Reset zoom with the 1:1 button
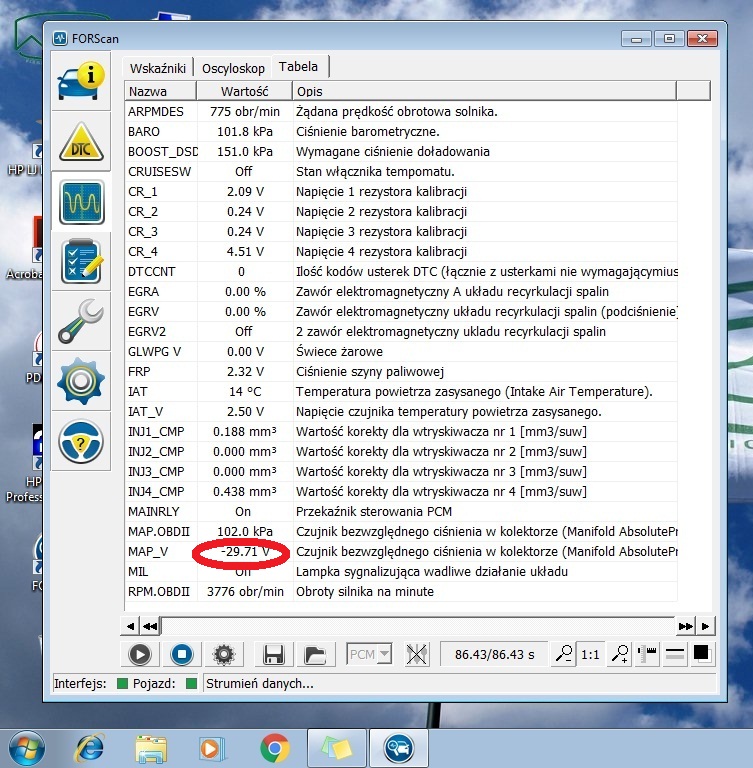 click(591, 655)
